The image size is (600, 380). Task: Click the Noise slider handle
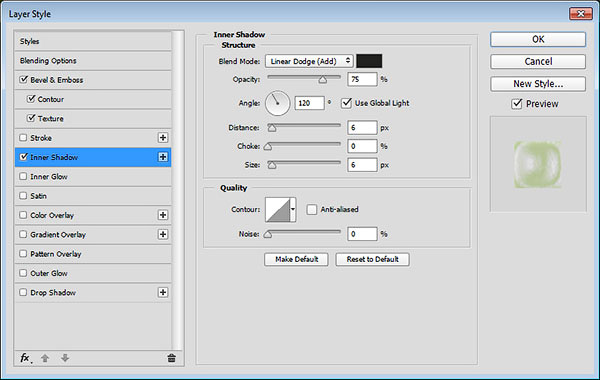[x=268, y=234]
